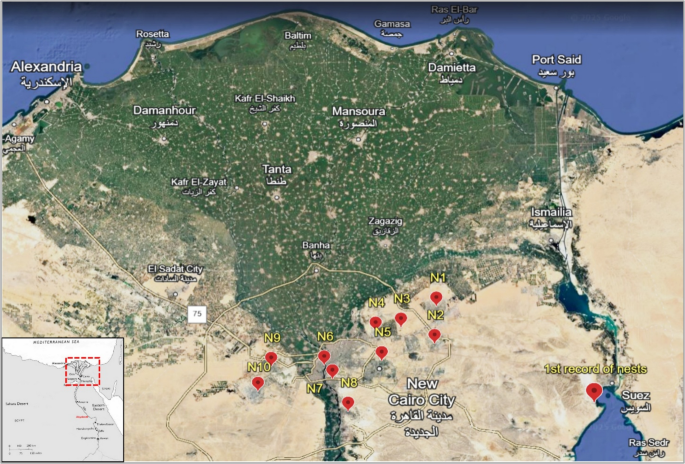Viewport: 685px width, 464px height.
Task: Click the yellow N6 label
Action: (325, 336)
